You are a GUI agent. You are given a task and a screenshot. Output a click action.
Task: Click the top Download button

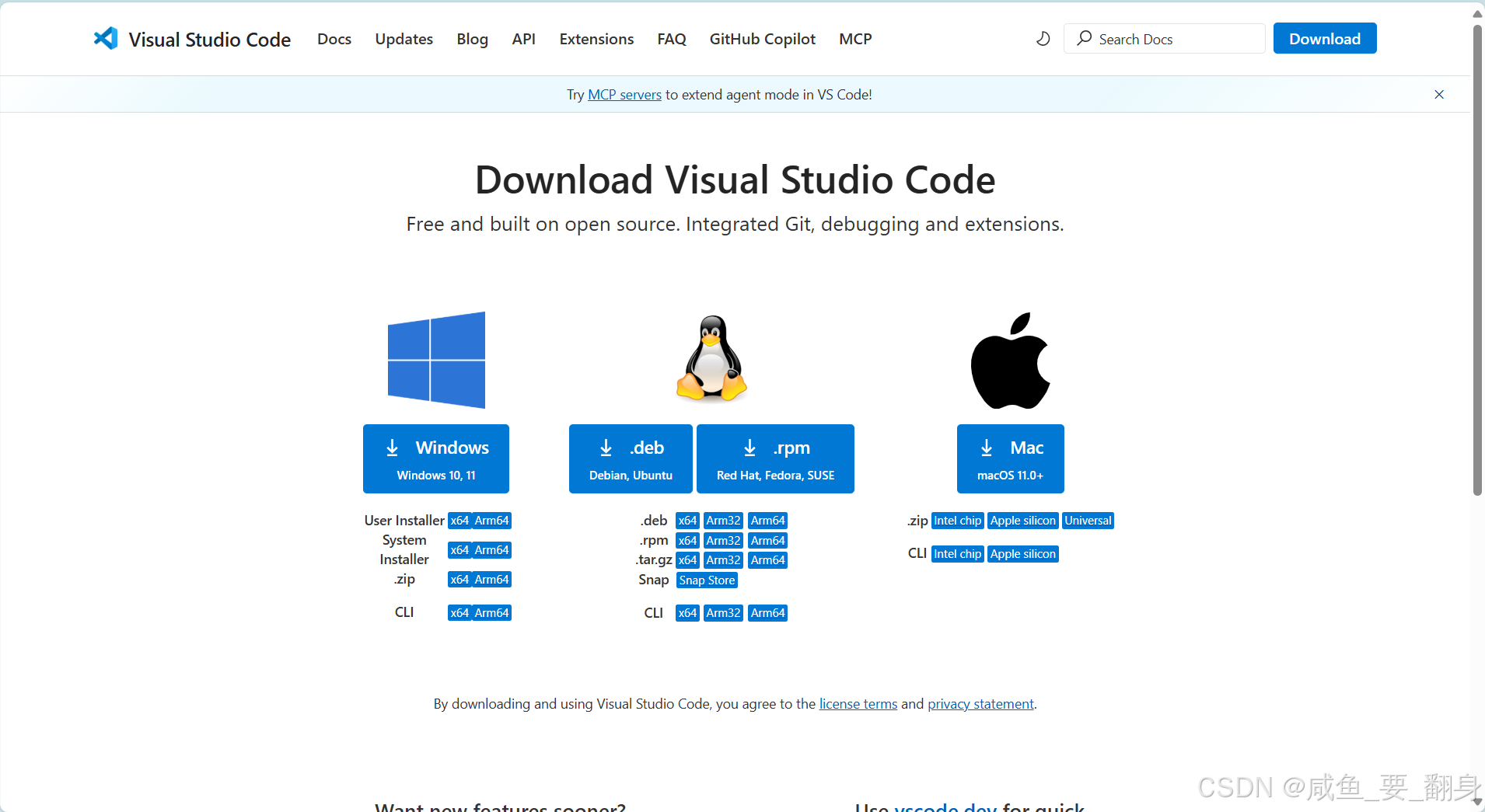pyautogui.click(x=1325, y=38)
